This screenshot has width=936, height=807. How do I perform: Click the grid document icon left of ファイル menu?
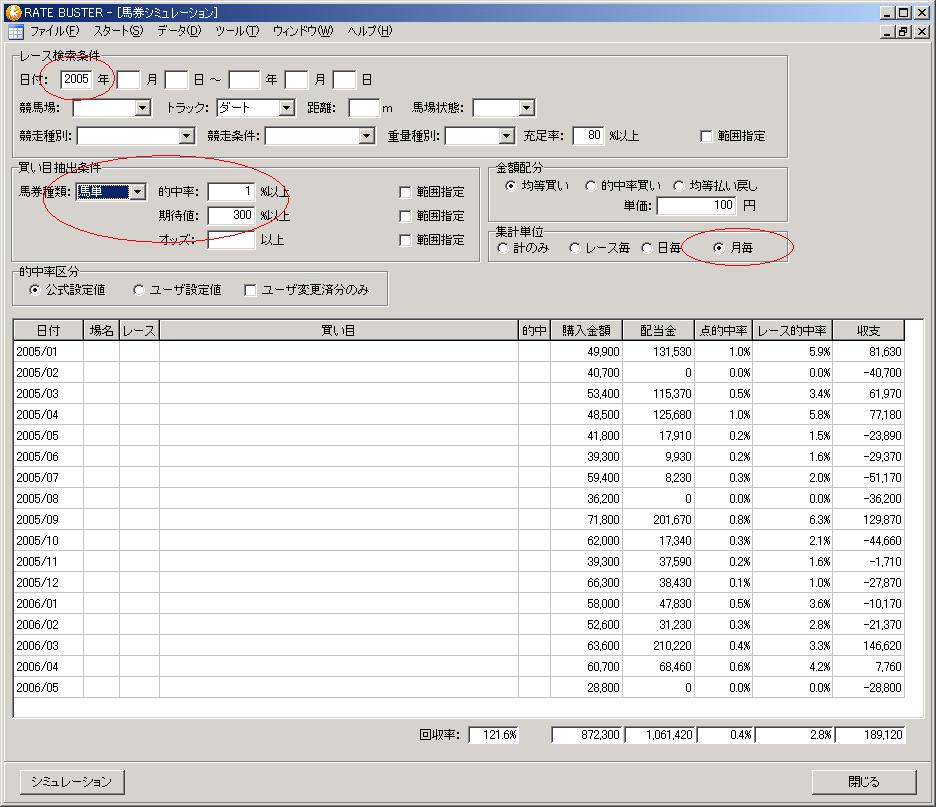pyautogui.click(x=16, y=32)
